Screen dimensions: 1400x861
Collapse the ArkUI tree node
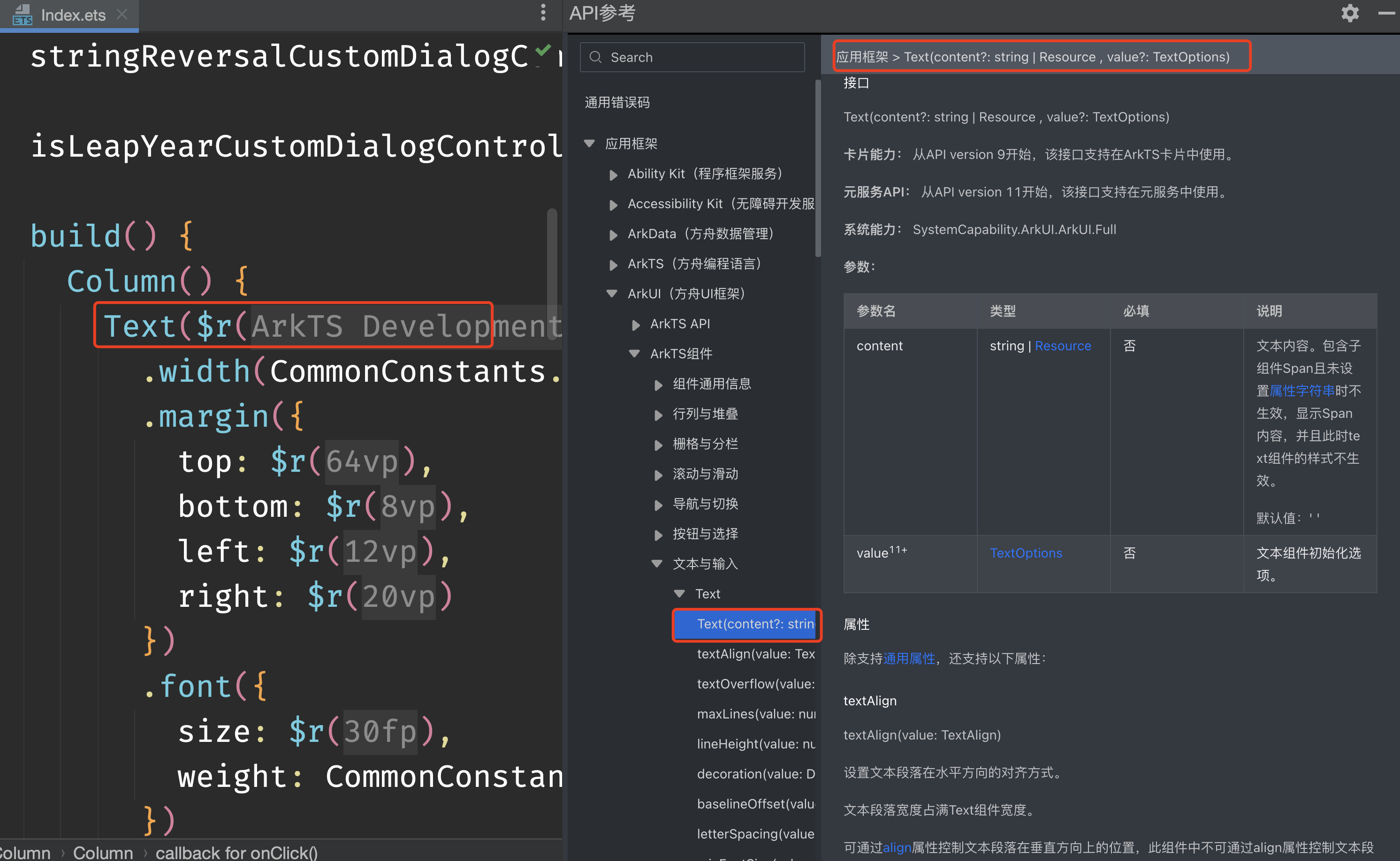click(612, 294)
